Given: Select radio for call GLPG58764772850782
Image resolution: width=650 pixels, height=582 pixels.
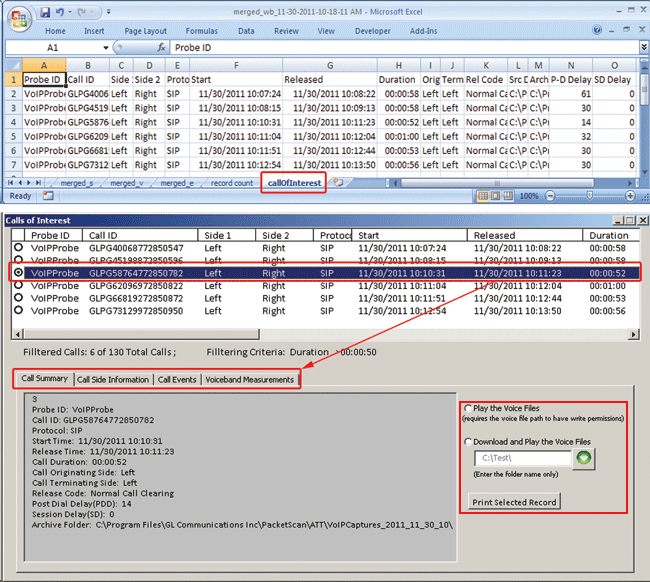Looking at the screenshot, I should pos(18,273).
